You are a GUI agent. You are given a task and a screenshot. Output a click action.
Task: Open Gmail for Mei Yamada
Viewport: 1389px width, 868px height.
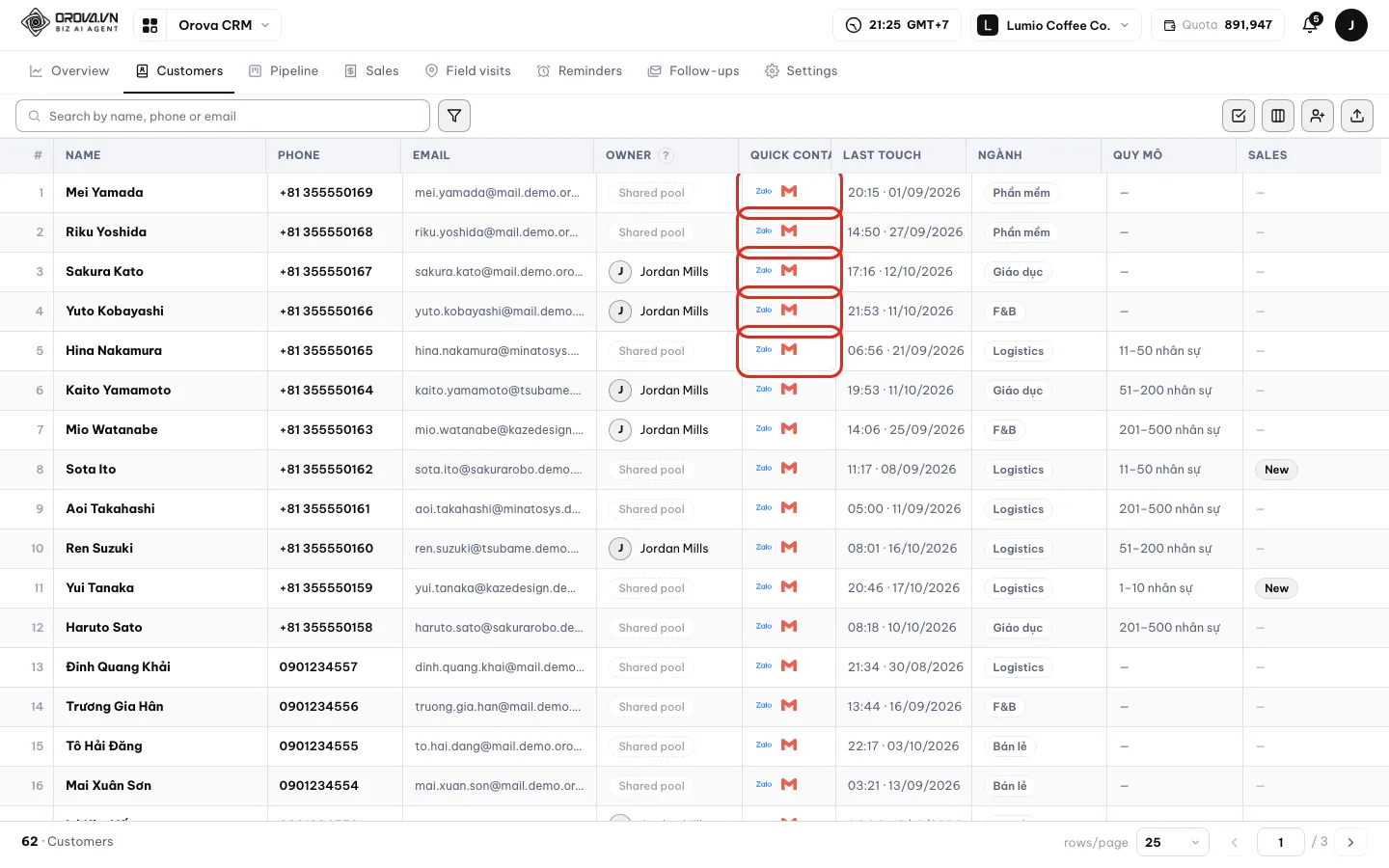coord(789,192)
